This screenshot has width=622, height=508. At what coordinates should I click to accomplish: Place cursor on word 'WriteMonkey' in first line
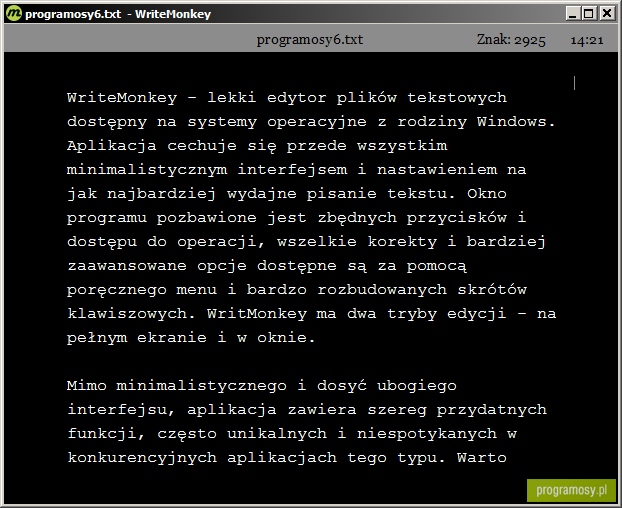click(x=122, y=98)
